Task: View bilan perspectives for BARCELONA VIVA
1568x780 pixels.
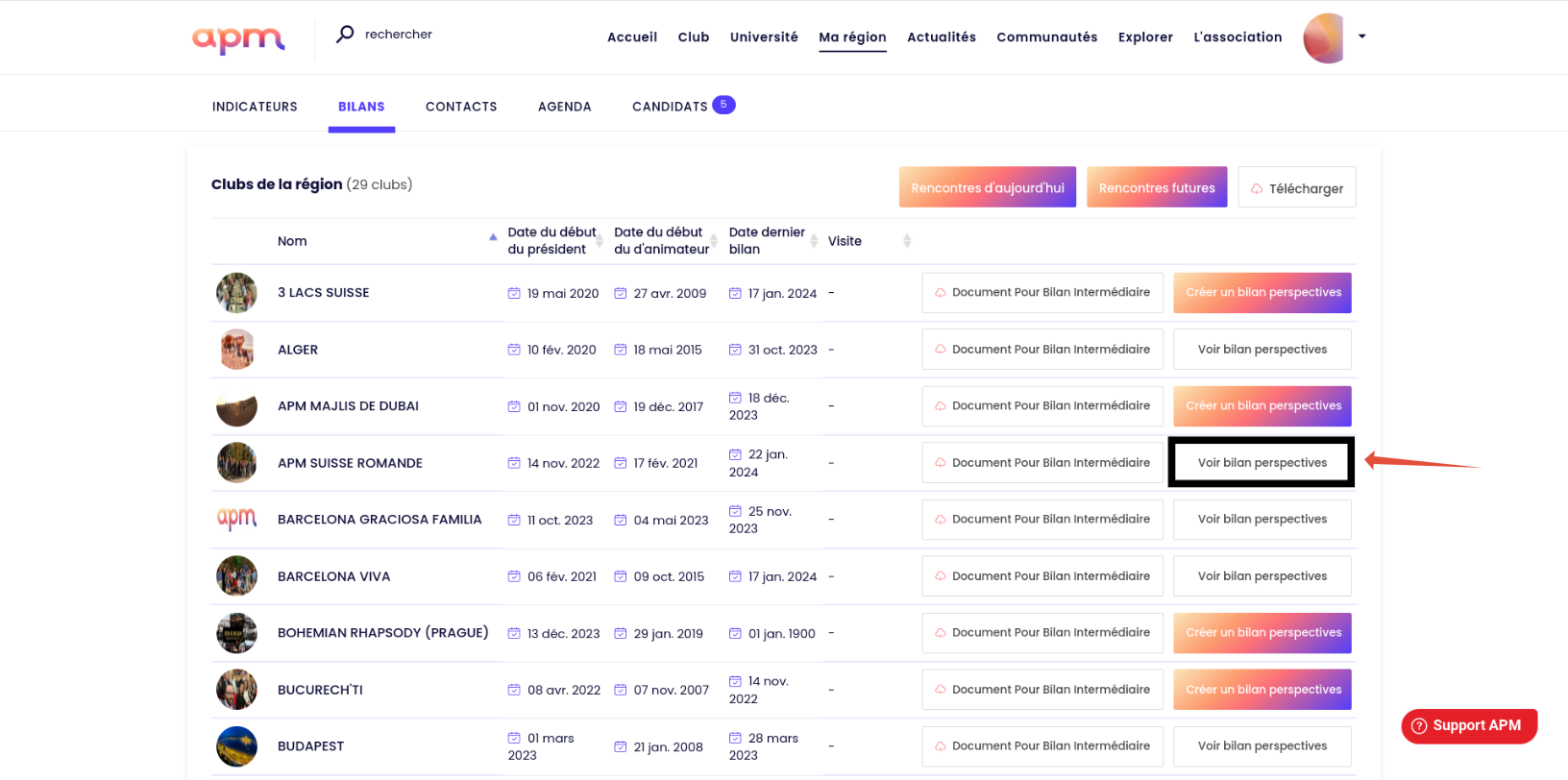Action: click(x=1262, y=576)
